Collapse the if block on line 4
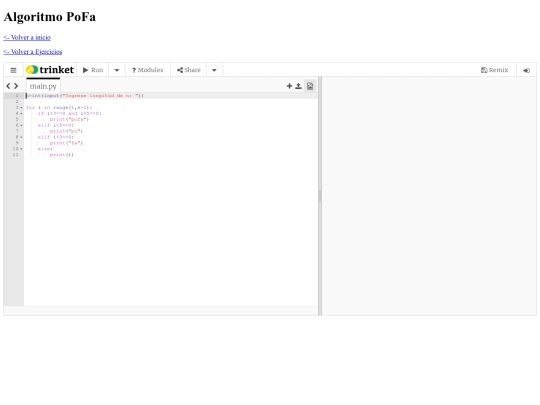540x405 pixels. tap(21, 114)
